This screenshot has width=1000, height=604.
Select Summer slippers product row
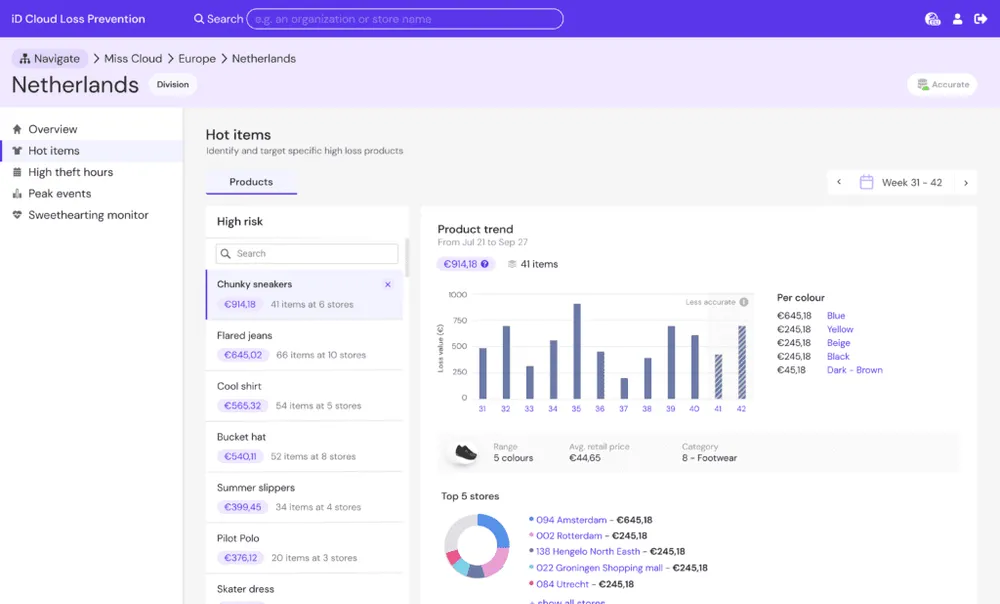(305, 497)
